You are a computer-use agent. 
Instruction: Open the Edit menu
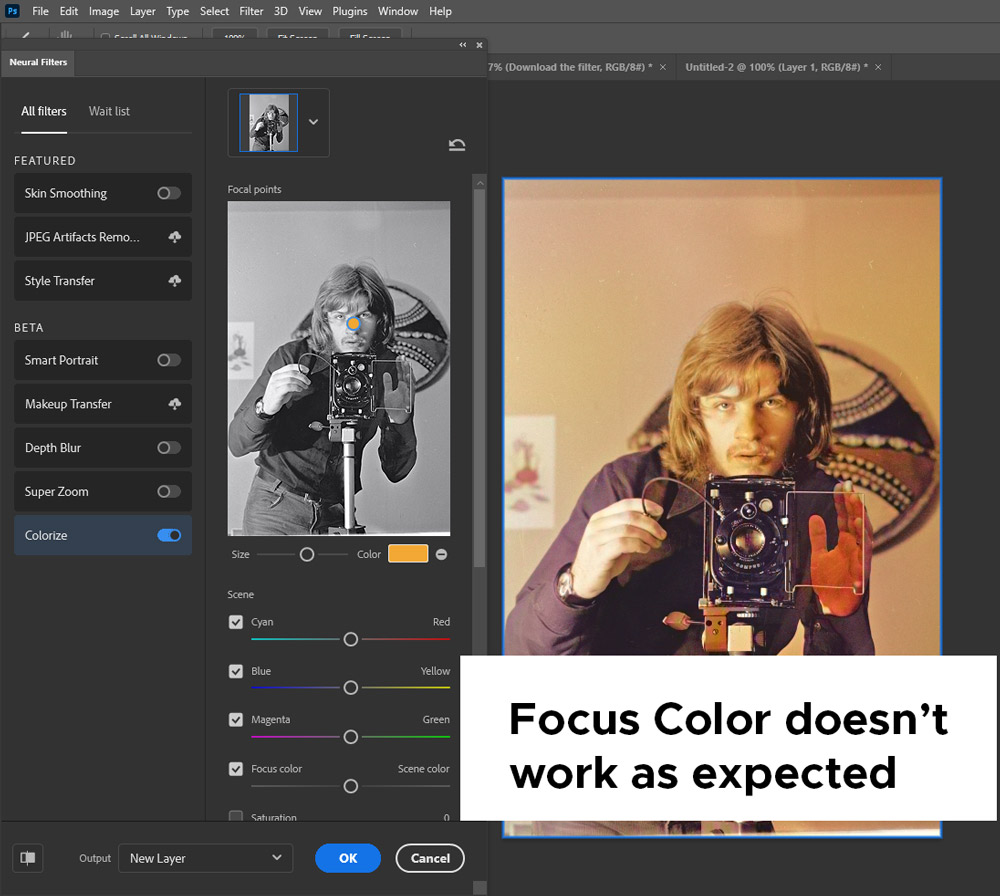[69, 11]
